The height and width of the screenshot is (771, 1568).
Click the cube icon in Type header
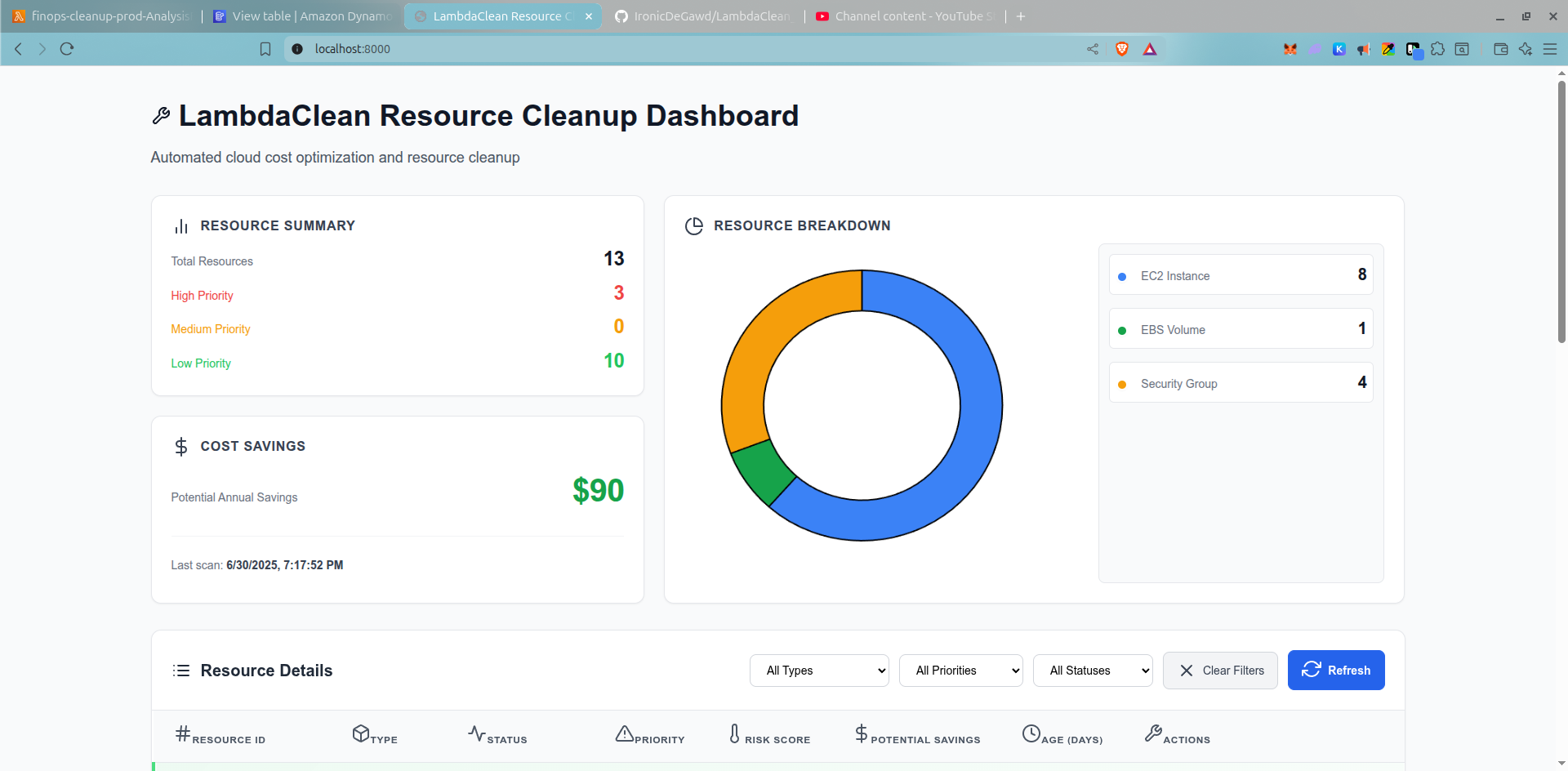361,733
